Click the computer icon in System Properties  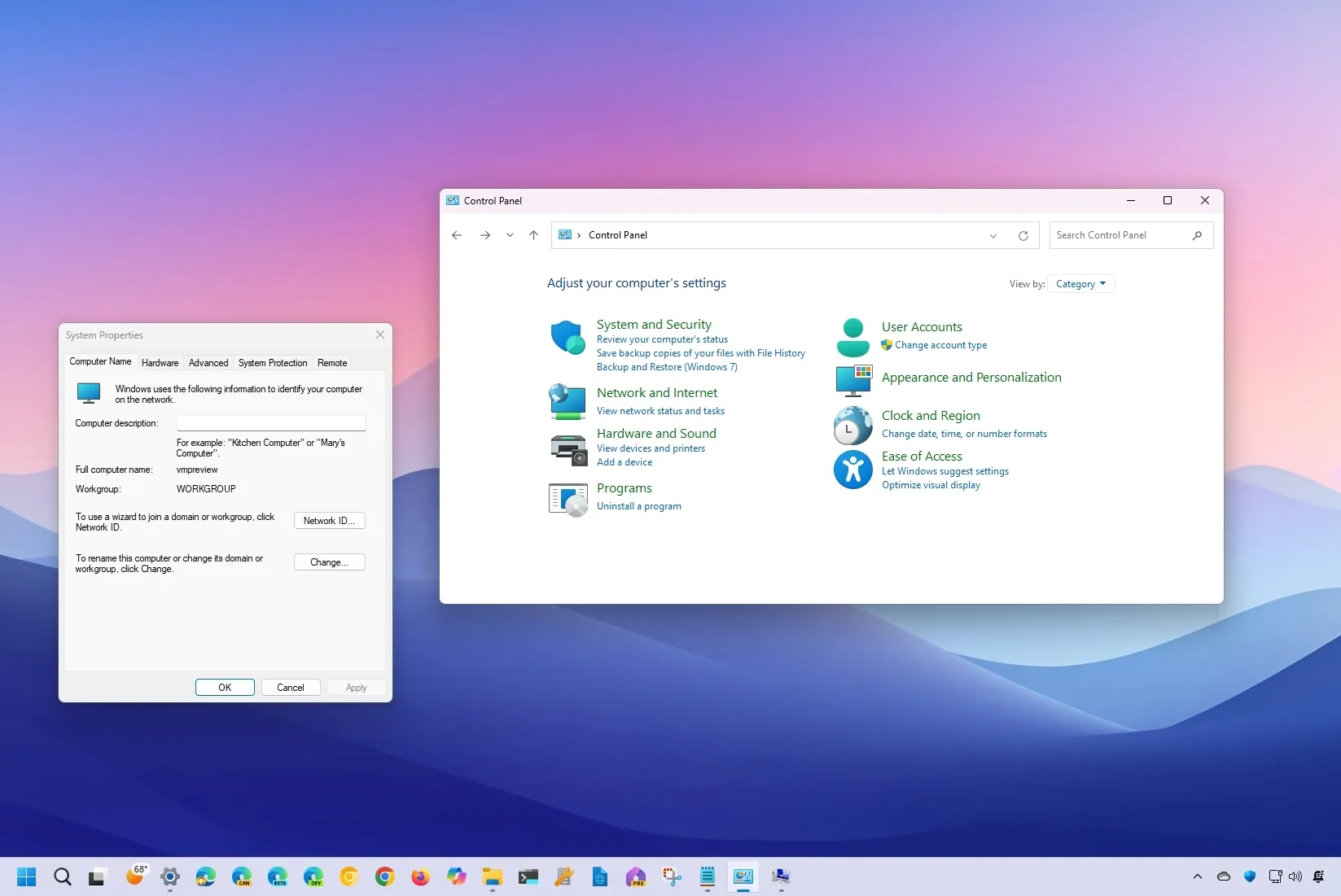click(x=89, y=393)
